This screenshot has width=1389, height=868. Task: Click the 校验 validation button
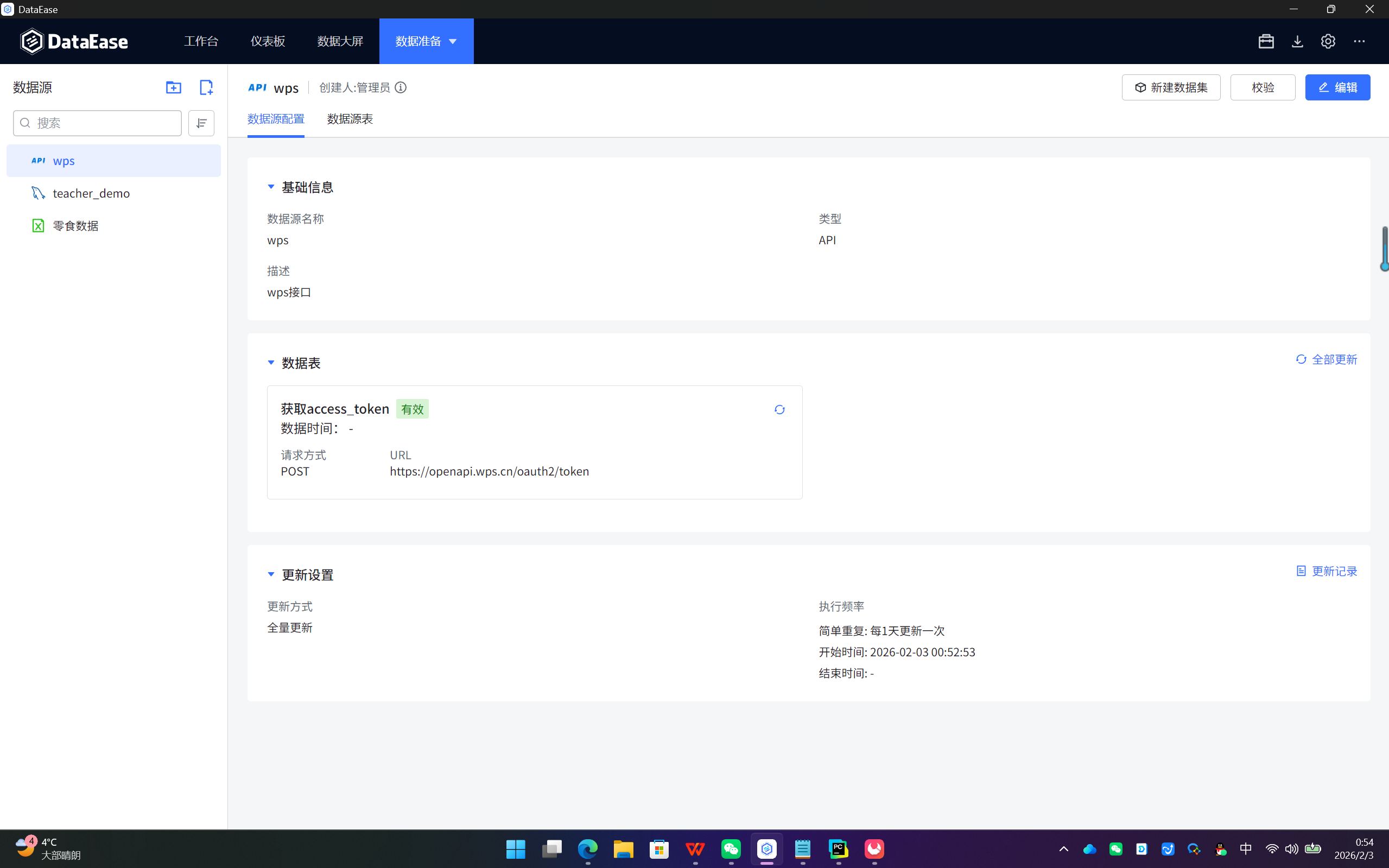click(1263, 87)
